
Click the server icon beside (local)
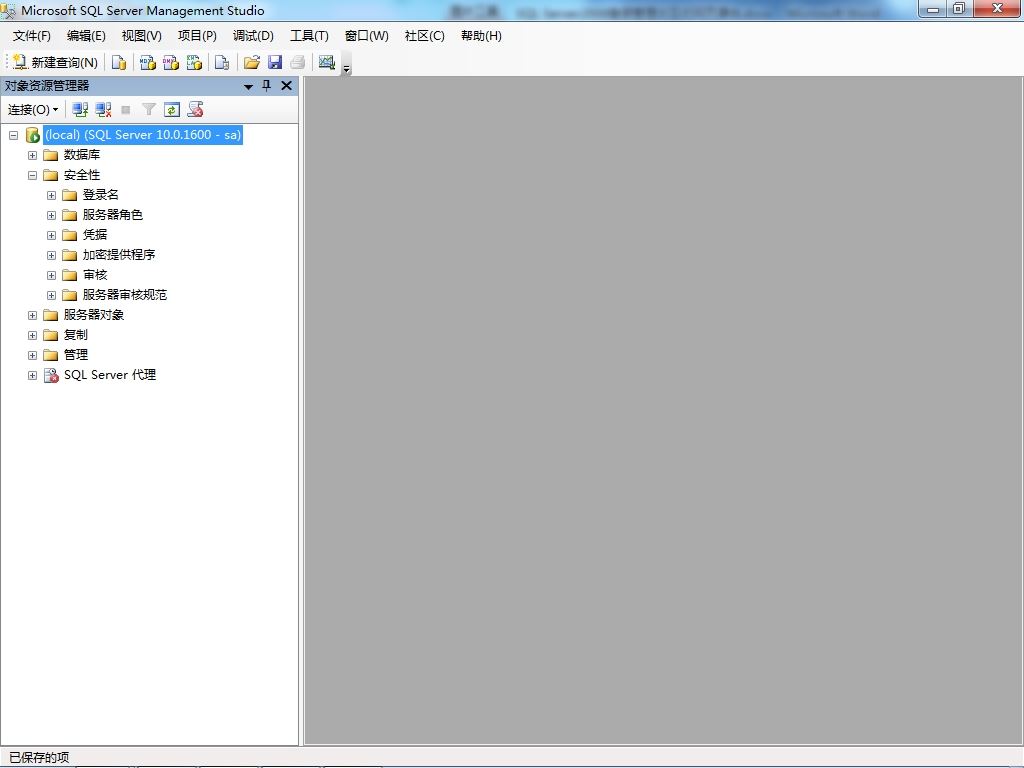click(x=33, y=135)
